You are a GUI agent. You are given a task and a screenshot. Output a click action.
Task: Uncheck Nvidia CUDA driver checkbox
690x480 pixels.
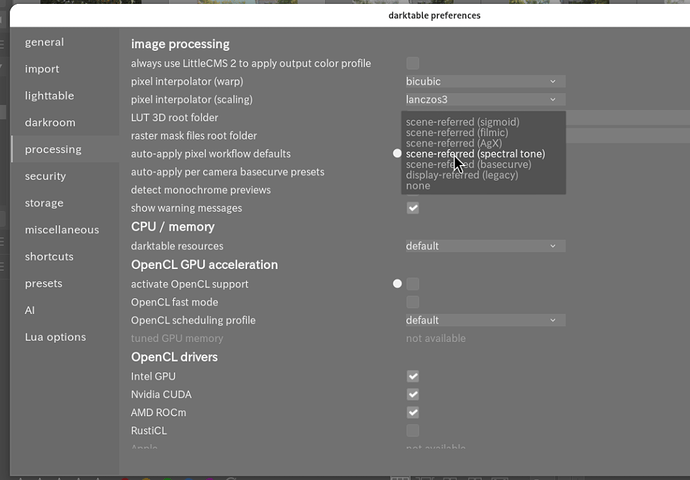pyautogui.click(x=413, y=395)
